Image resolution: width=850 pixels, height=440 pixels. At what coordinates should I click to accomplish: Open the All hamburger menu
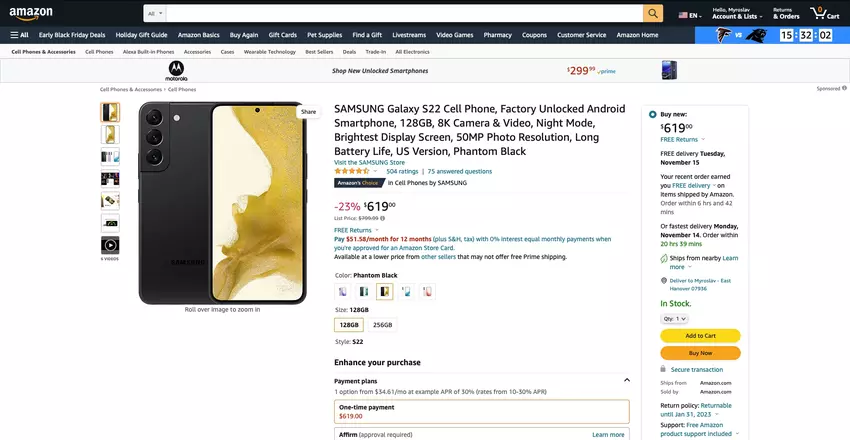click(x=19, y=35)
